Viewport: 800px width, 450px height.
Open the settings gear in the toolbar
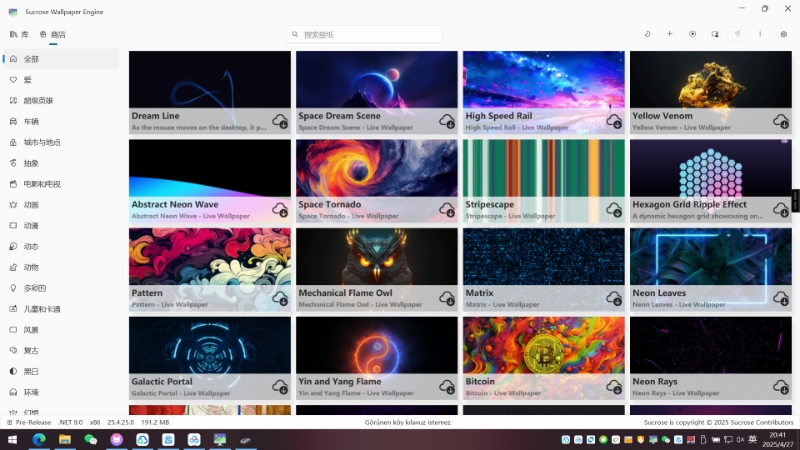(x=784, y=34)
